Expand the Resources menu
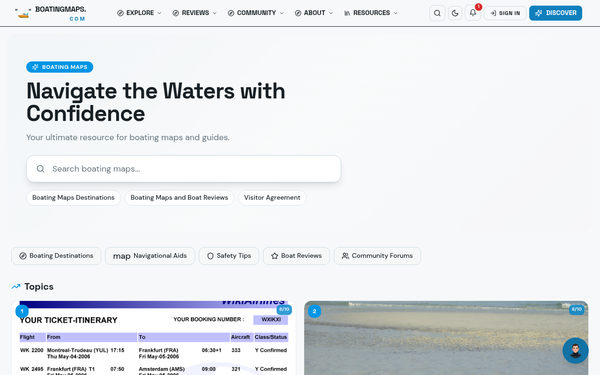Image resolution: width=600 pixels, height=375 pixels. [x=371, y=13]
